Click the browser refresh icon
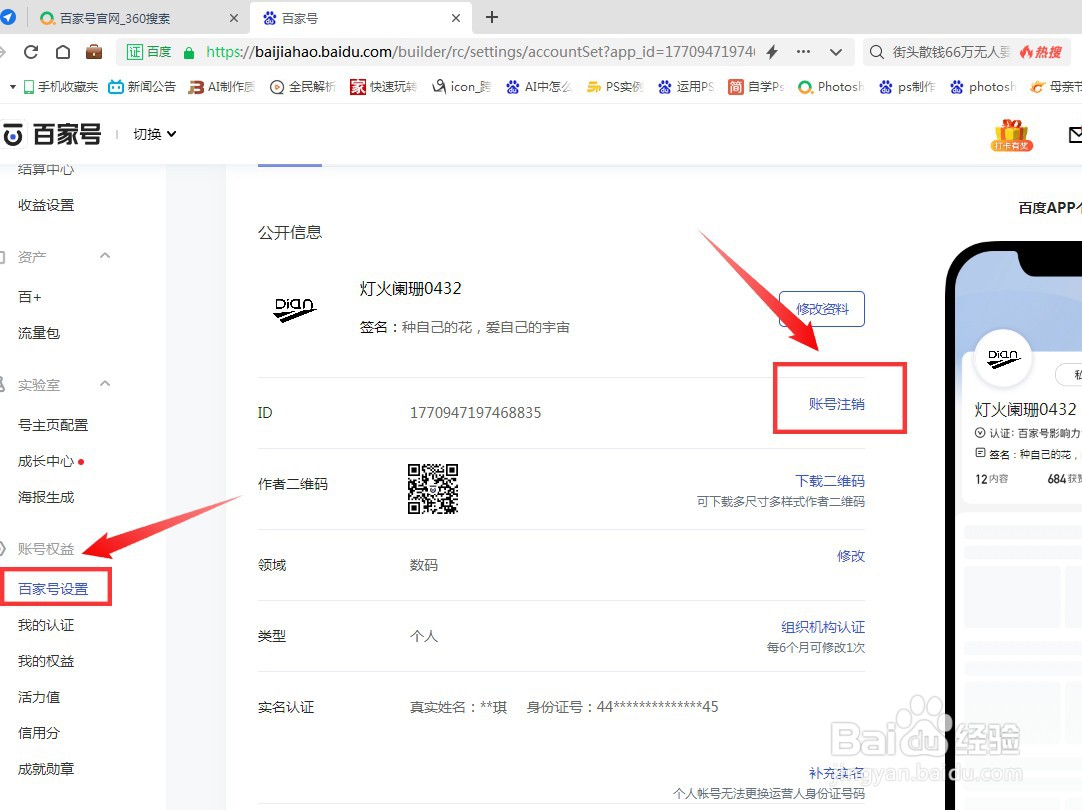Image resolution: width=1082 pixels, height=810 pixels. pos(31,51)
